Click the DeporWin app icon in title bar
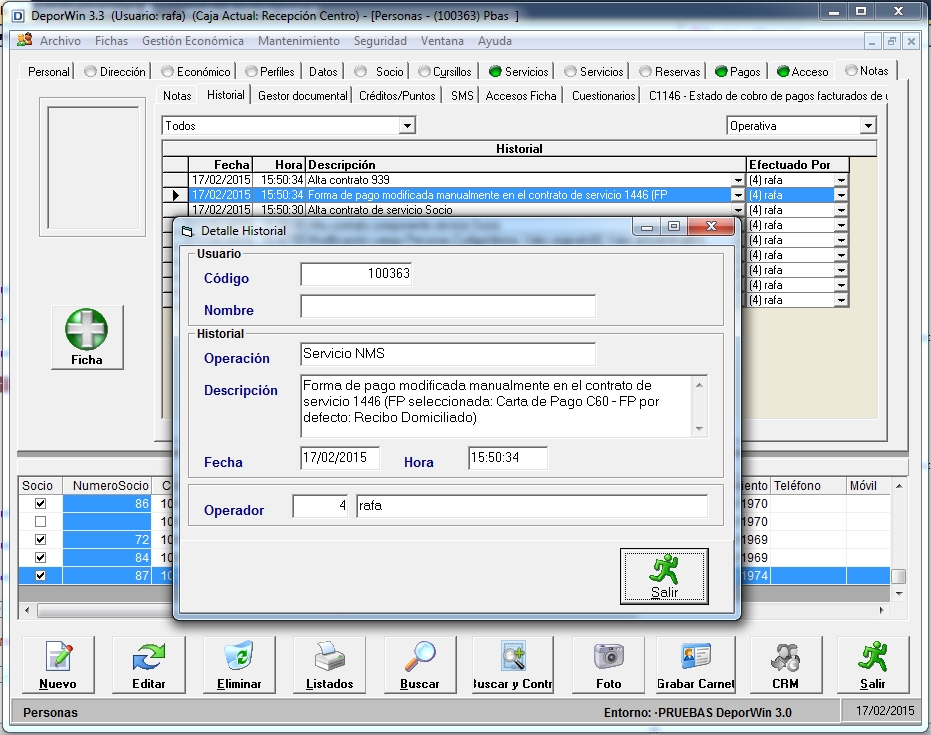 coord(18,16)
